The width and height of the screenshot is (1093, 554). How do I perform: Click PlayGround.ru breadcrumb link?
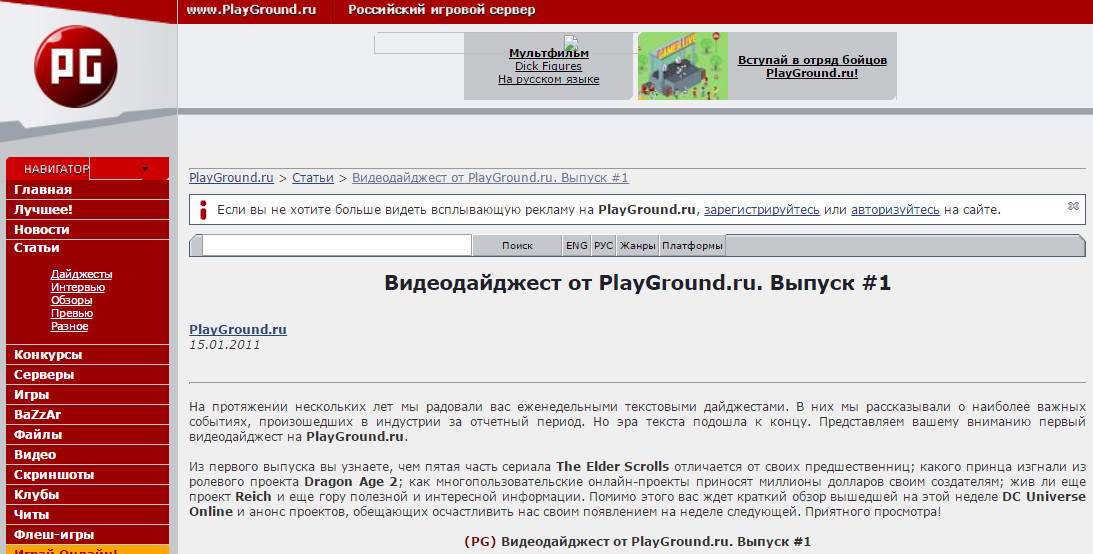[x=231, y=178]
